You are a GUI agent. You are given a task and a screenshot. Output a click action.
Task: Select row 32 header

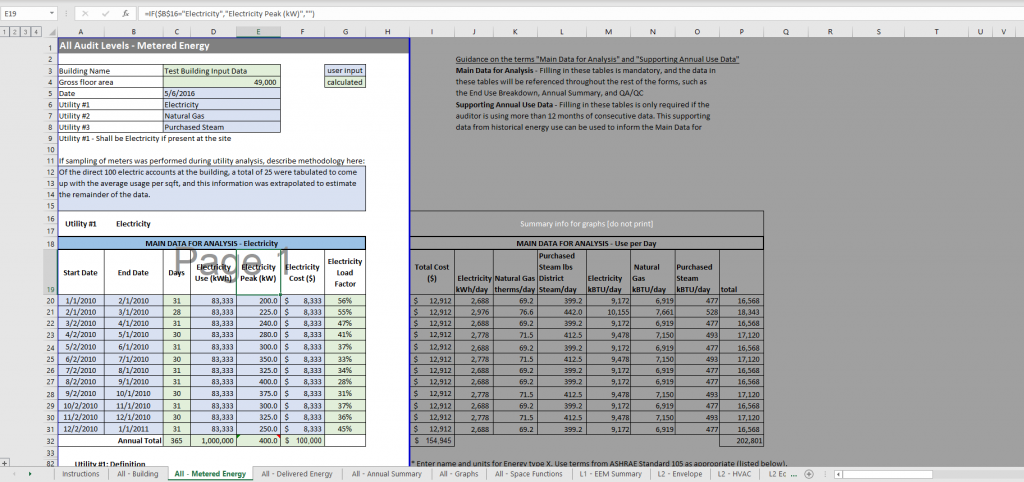pyautogui.click(x=50, y=441)
